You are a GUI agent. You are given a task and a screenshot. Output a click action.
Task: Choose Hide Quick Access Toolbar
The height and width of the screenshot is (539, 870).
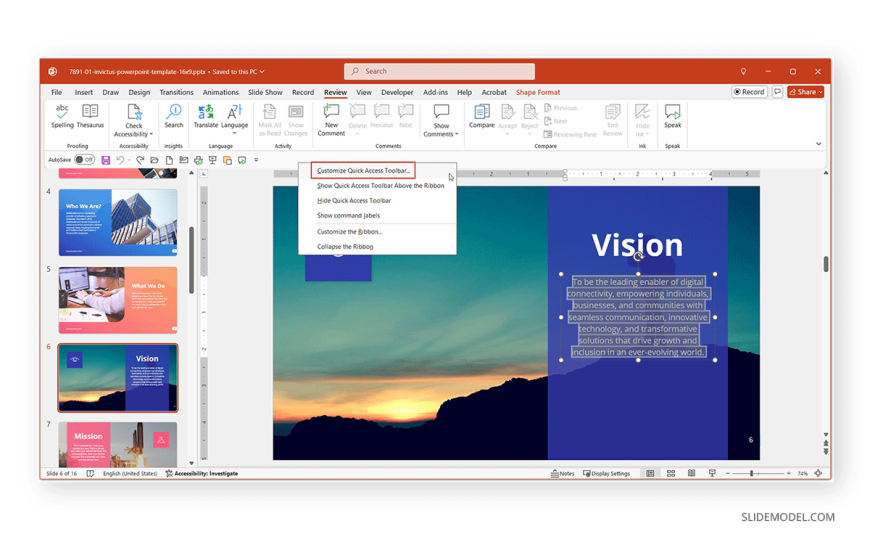(354, 200)
